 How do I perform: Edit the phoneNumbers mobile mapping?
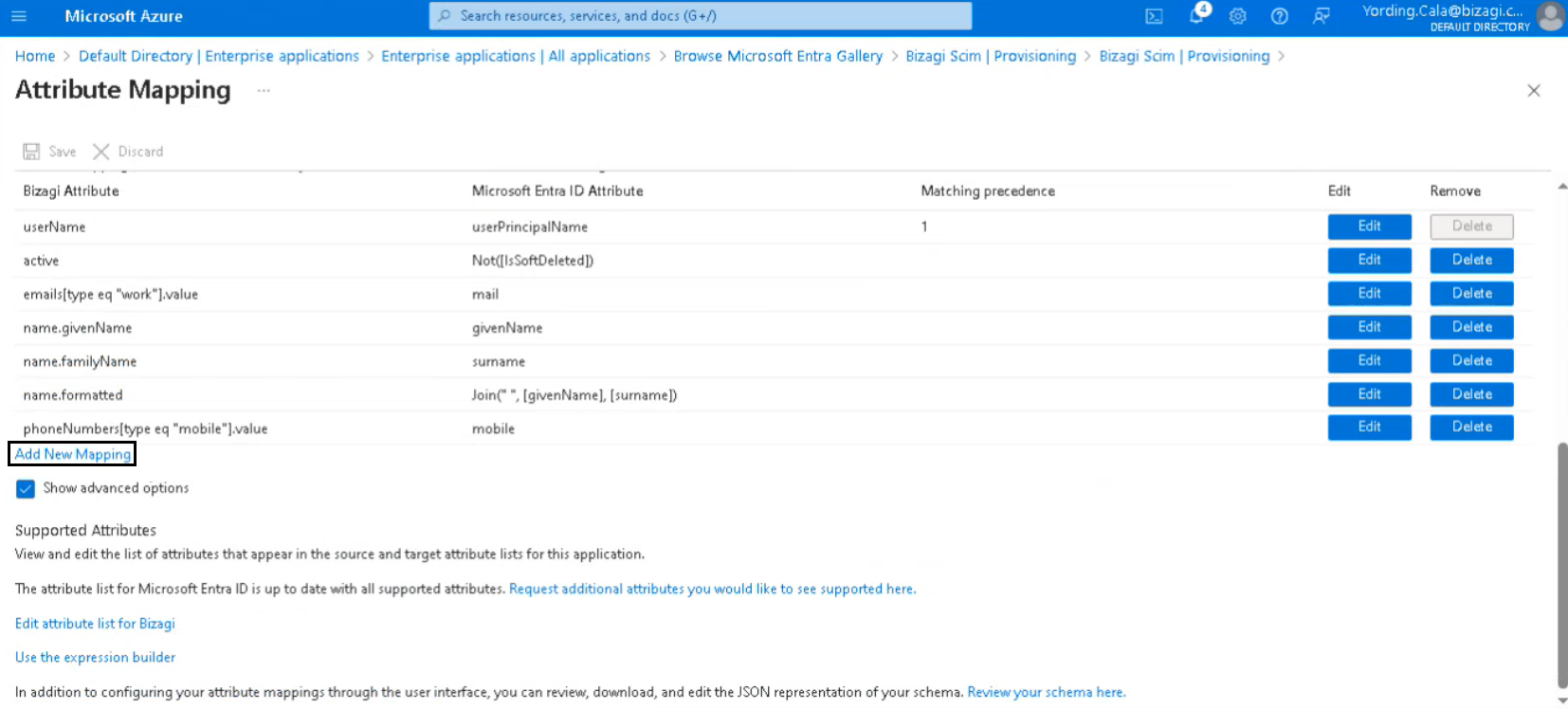1369,427
